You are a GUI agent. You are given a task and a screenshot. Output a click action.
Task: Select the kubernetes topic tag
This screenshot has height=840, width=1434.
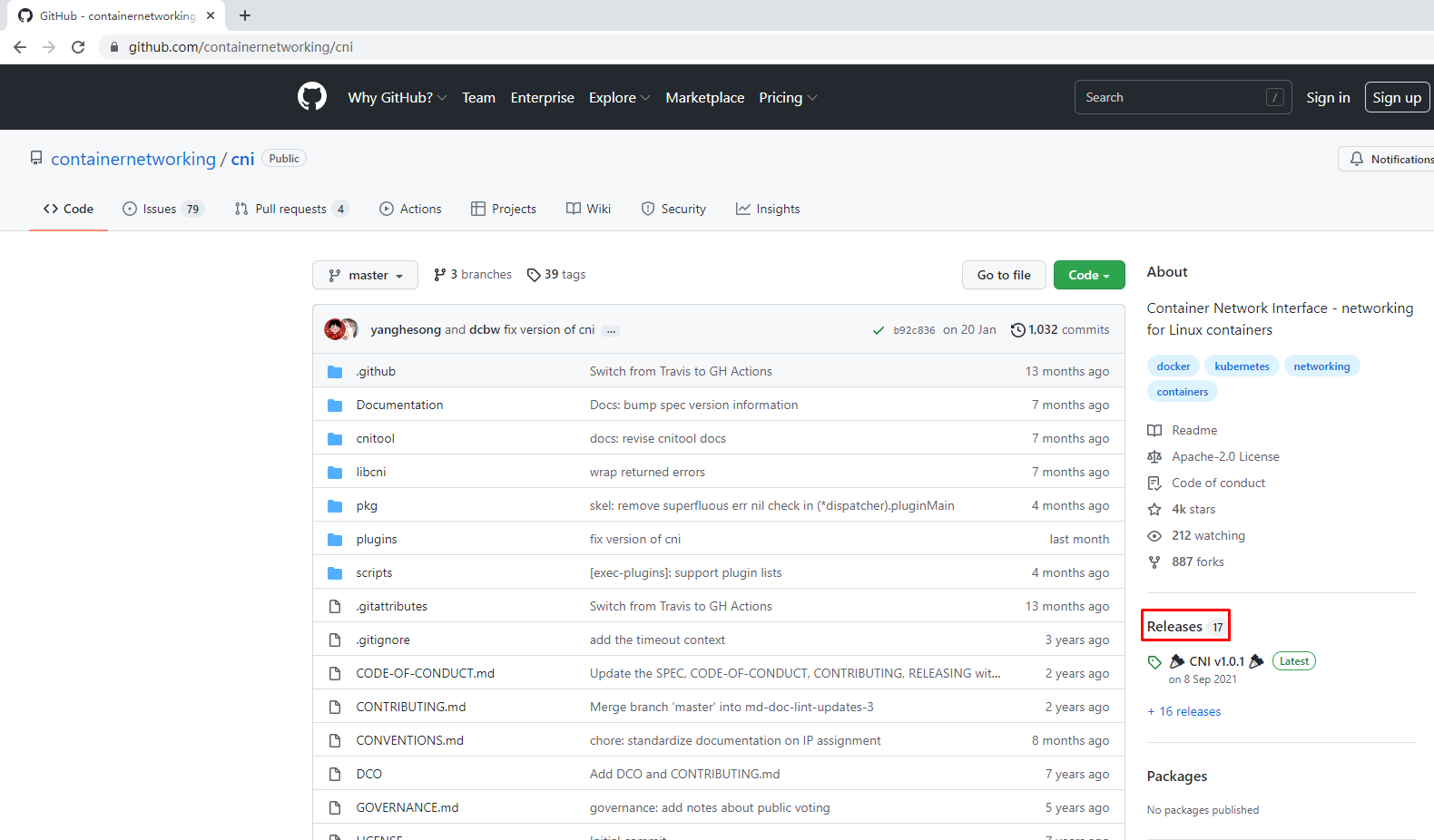point(1242,366)
